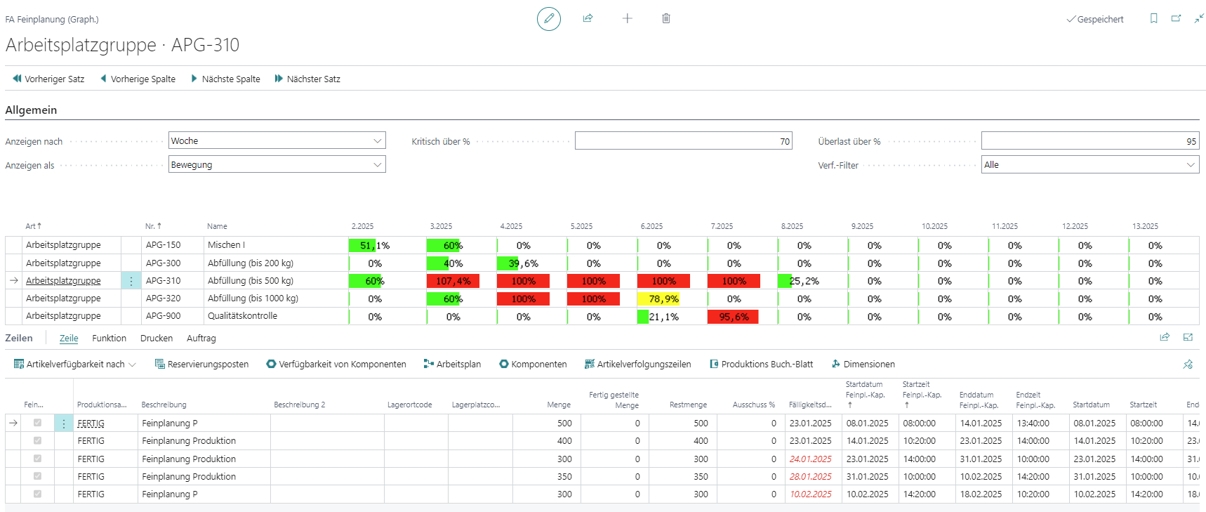This screenshot has width=1206, height=512.
Task: Click Nächste Spalte button
Action: coord(225,79)
